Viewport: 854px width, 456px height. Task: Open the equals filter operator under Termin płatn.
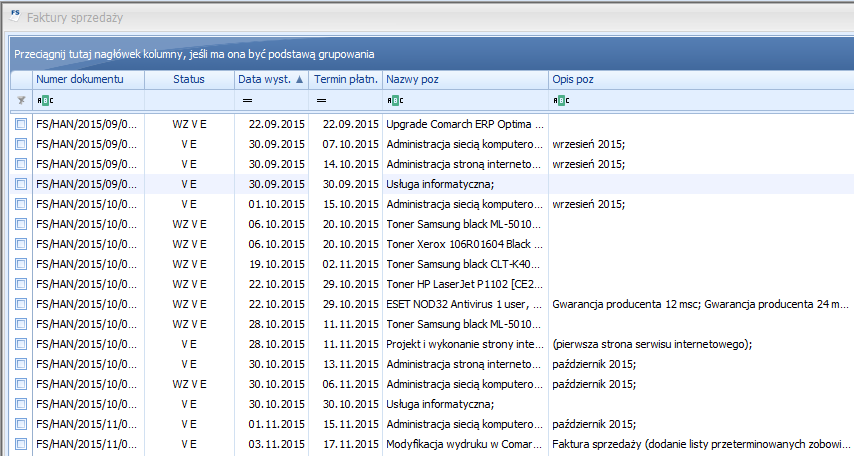[321, 100]
